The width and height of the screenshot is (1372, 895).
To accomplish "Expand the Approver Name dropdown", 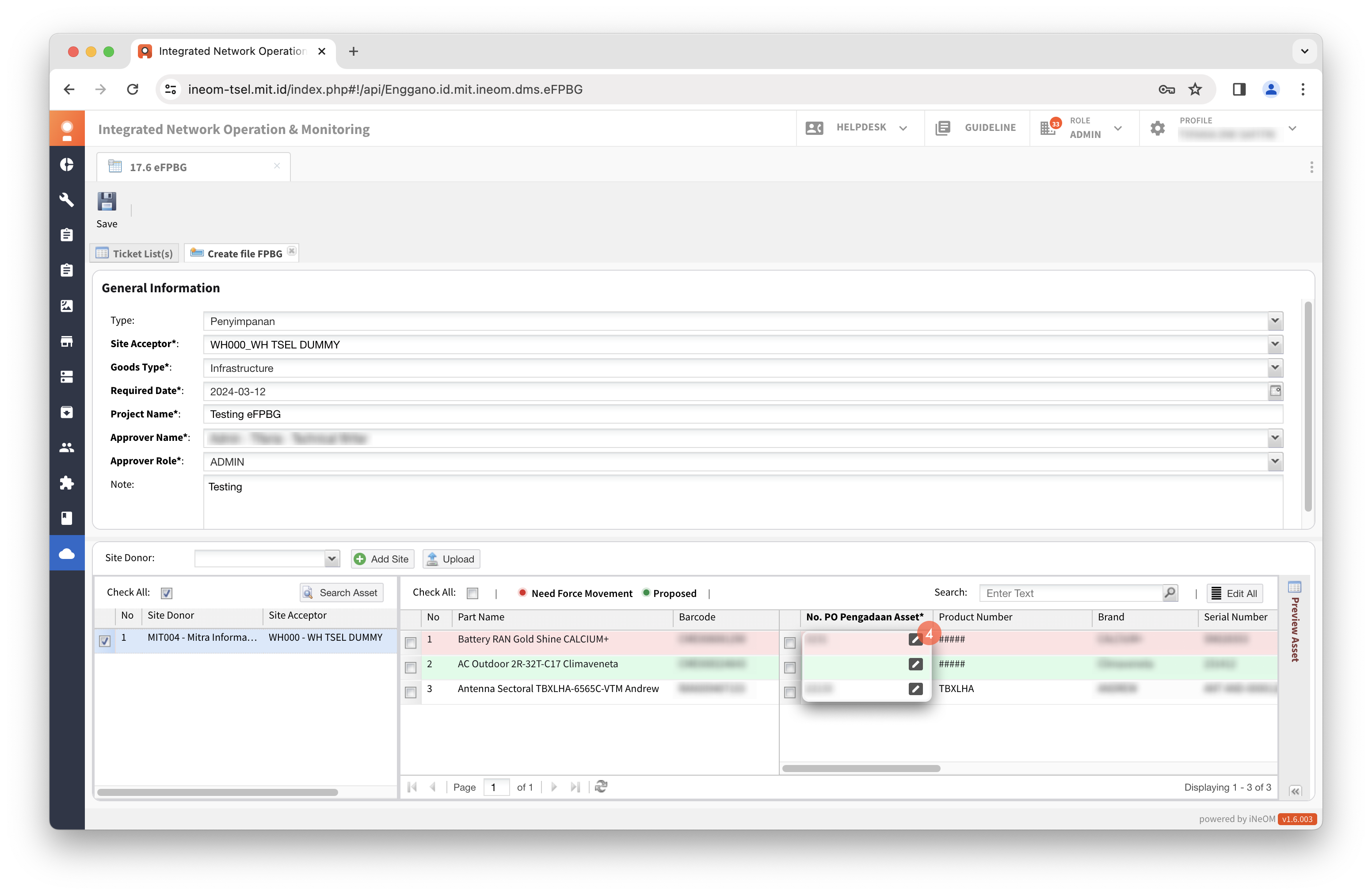I will click(x=1275, y=438).
